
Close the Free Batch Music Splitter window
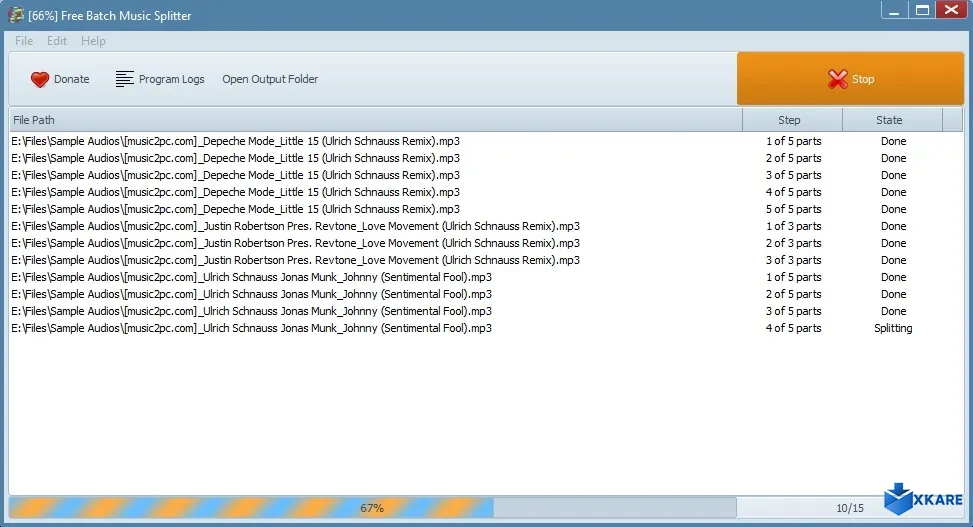pyautogui.click(x=951, y=10)
